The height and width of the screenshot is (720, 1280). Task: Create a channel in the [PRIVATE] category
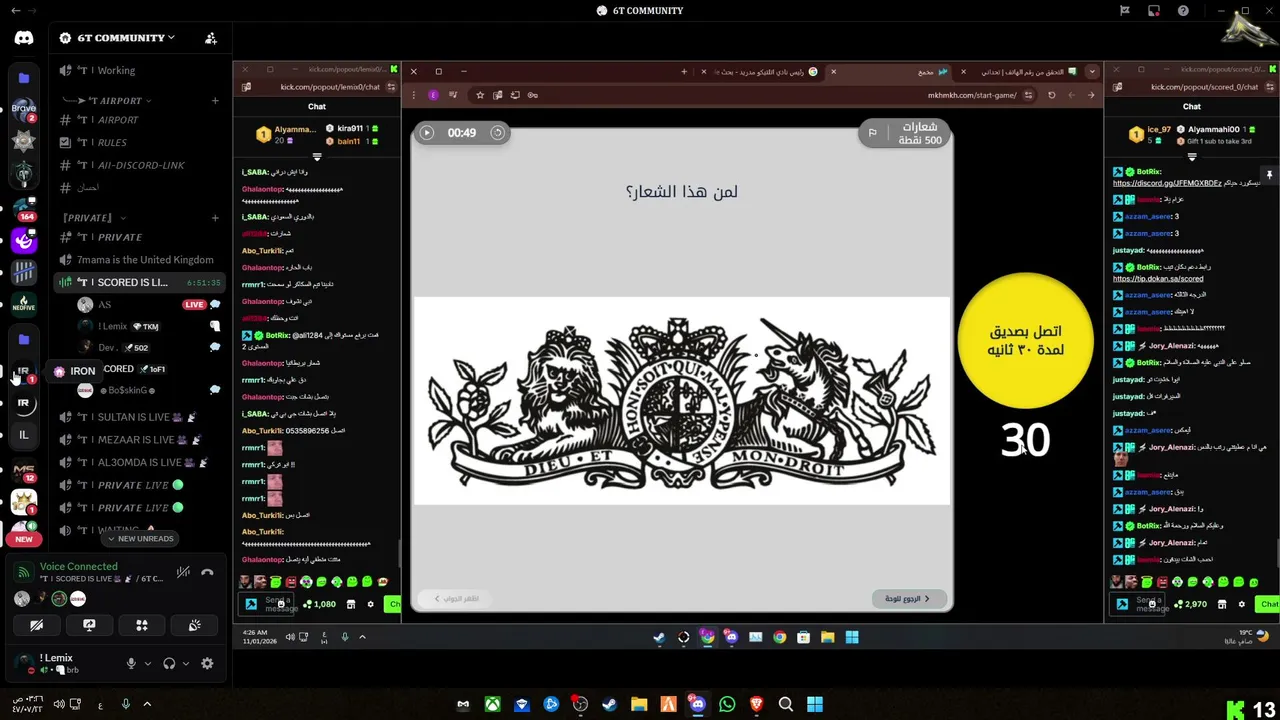[x=214, y=217]
